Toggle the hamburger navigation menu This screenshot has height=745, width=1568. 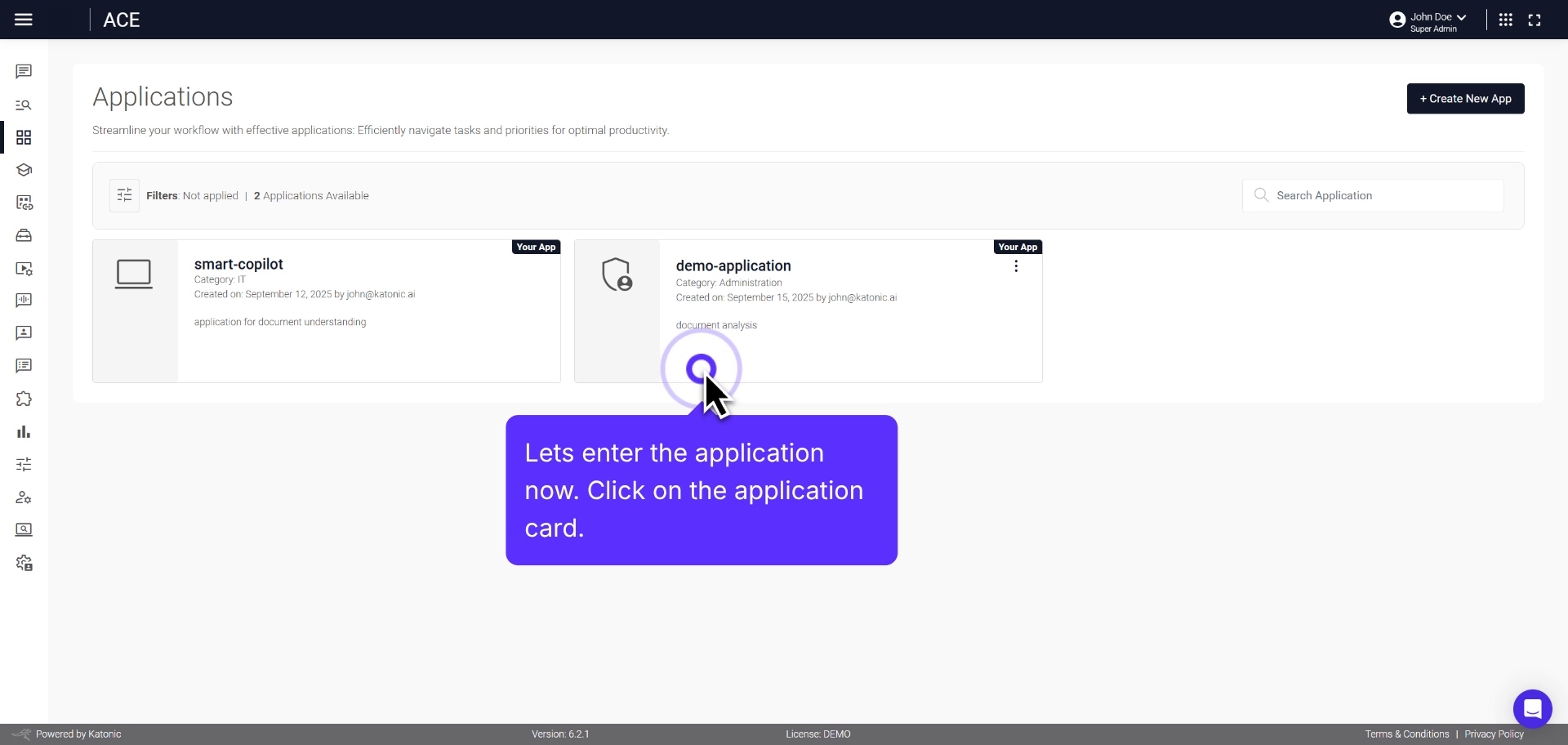point(24,20)
